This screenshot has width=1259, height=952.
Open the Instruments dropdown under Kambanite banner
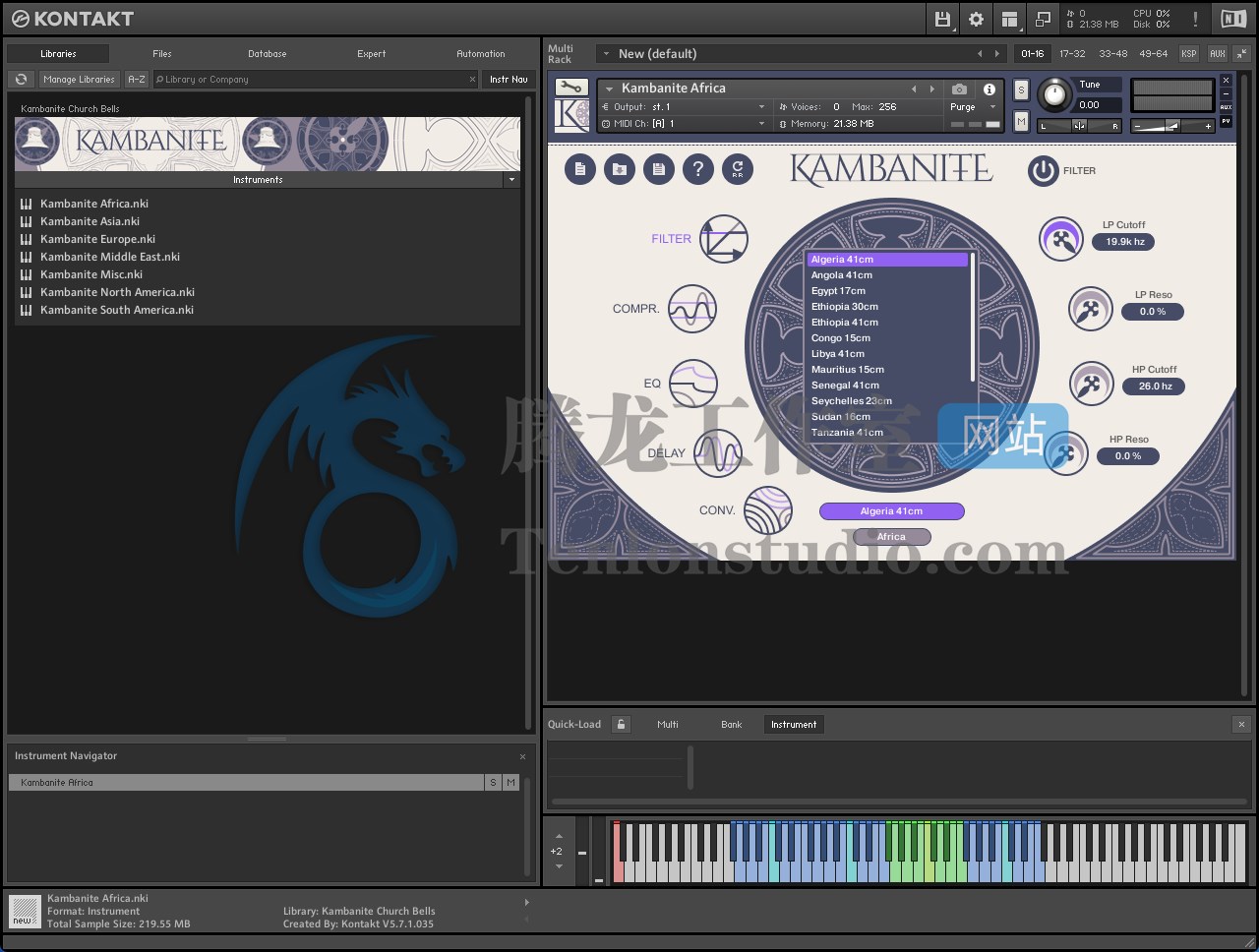(511, 180)
